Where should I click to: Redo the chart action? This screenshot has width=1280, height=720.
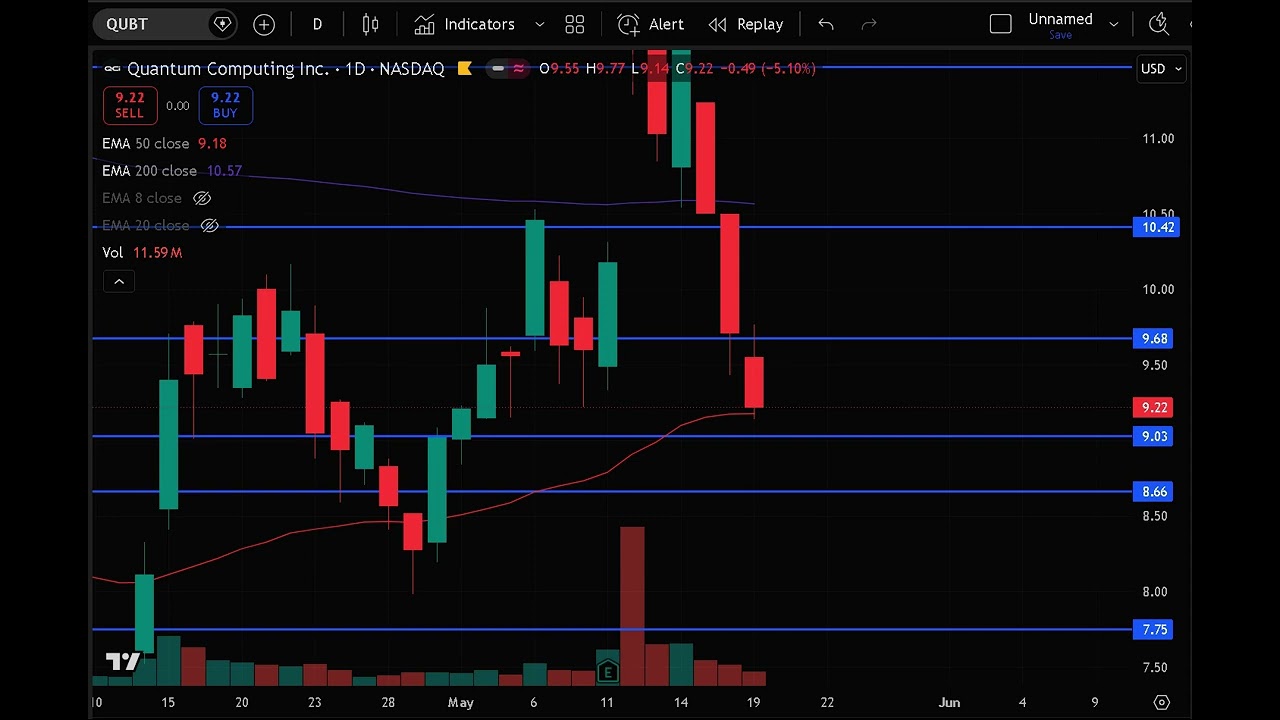pyautogui.click(x=869, y=24)
